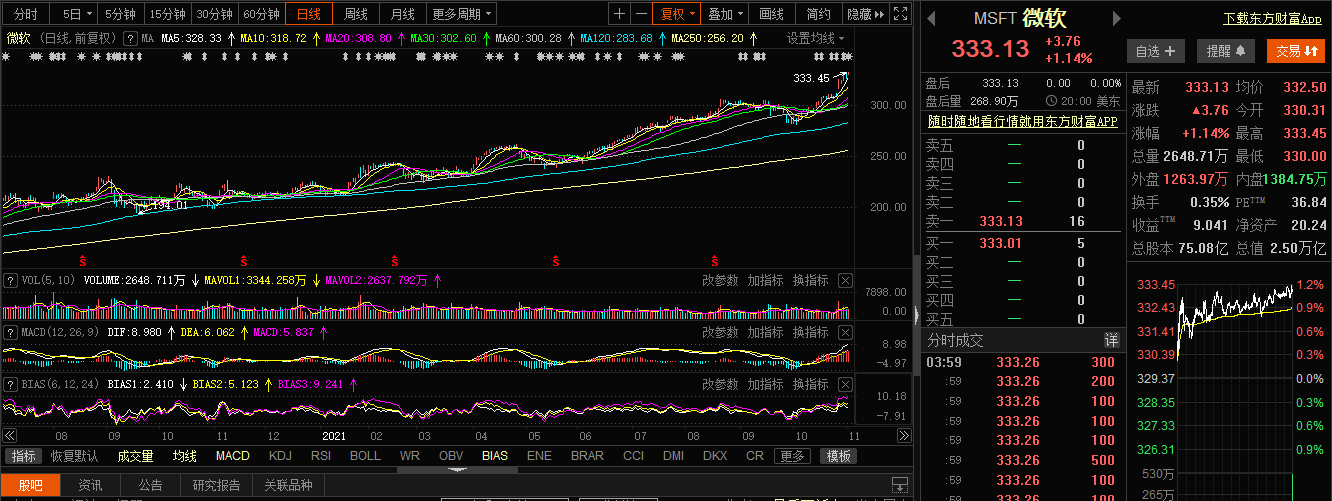1332x501 pixels.
Task: Toggle the KDJ indicator
Action: (281, 456)
